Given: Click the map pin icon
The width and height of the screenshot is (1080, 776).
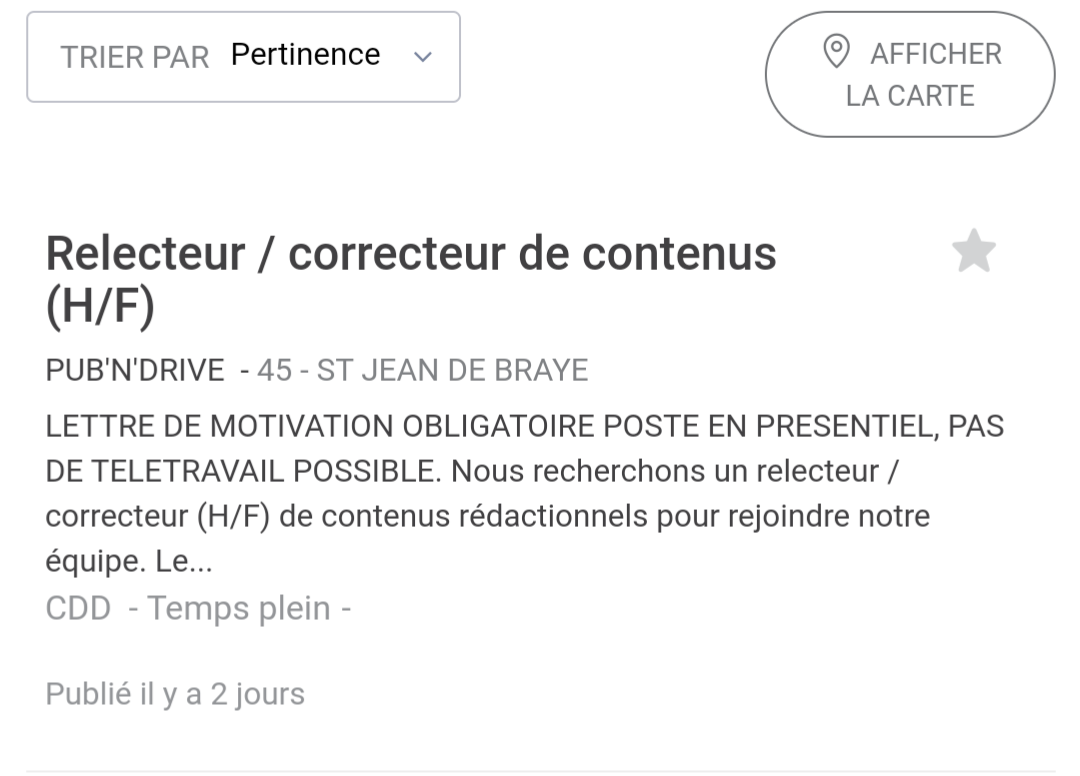Looking at the screenshot, I should 836,52.
